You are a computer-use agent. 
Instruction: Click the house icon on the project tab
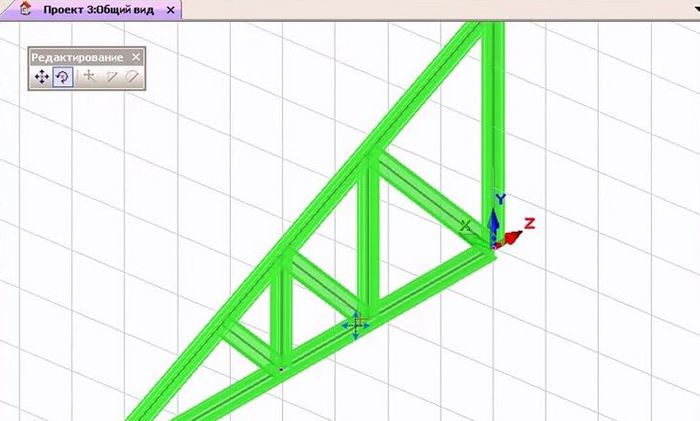pos(25,10)
